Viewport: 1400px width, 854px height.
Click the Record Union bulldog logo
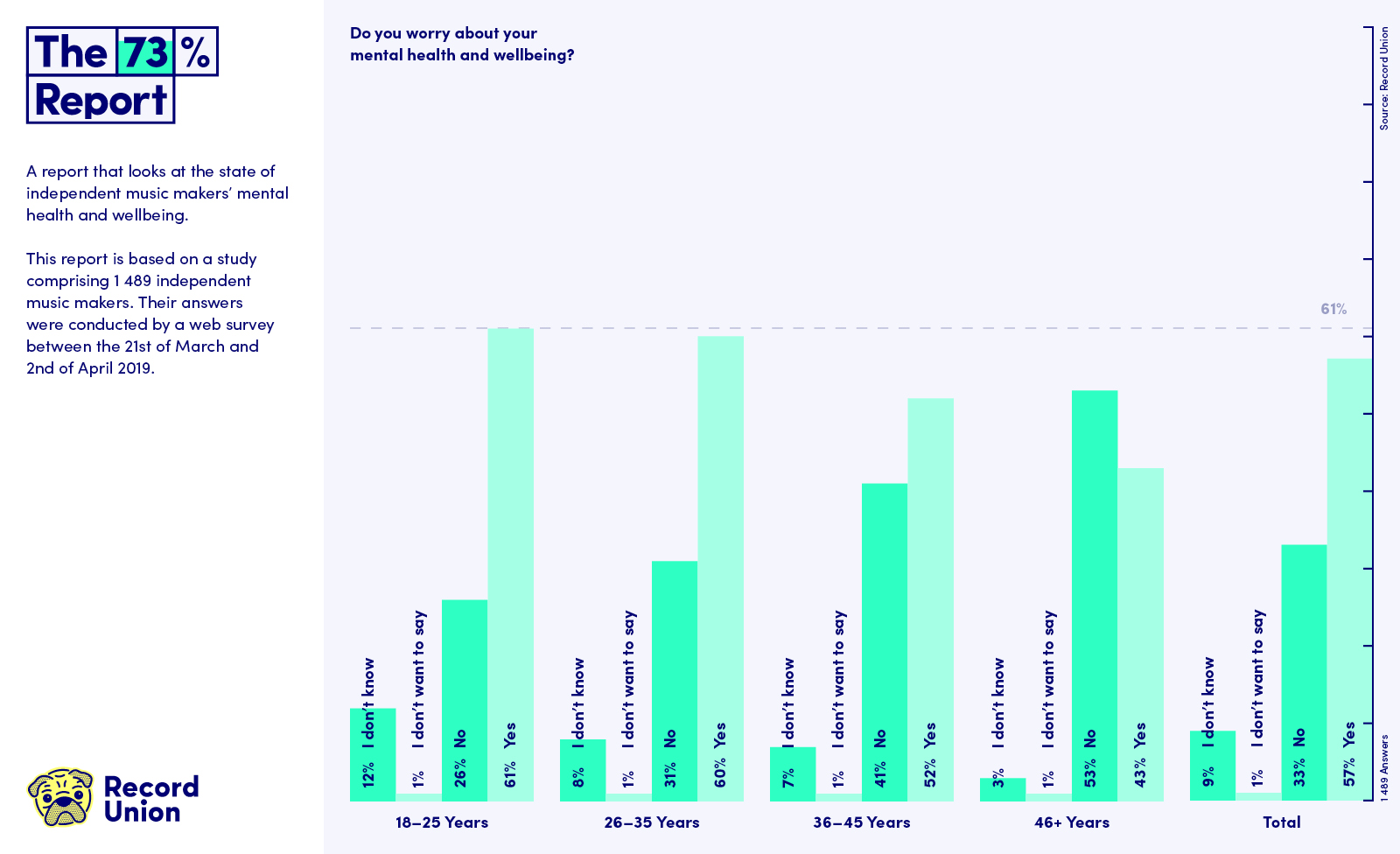(x=60, y=797)
